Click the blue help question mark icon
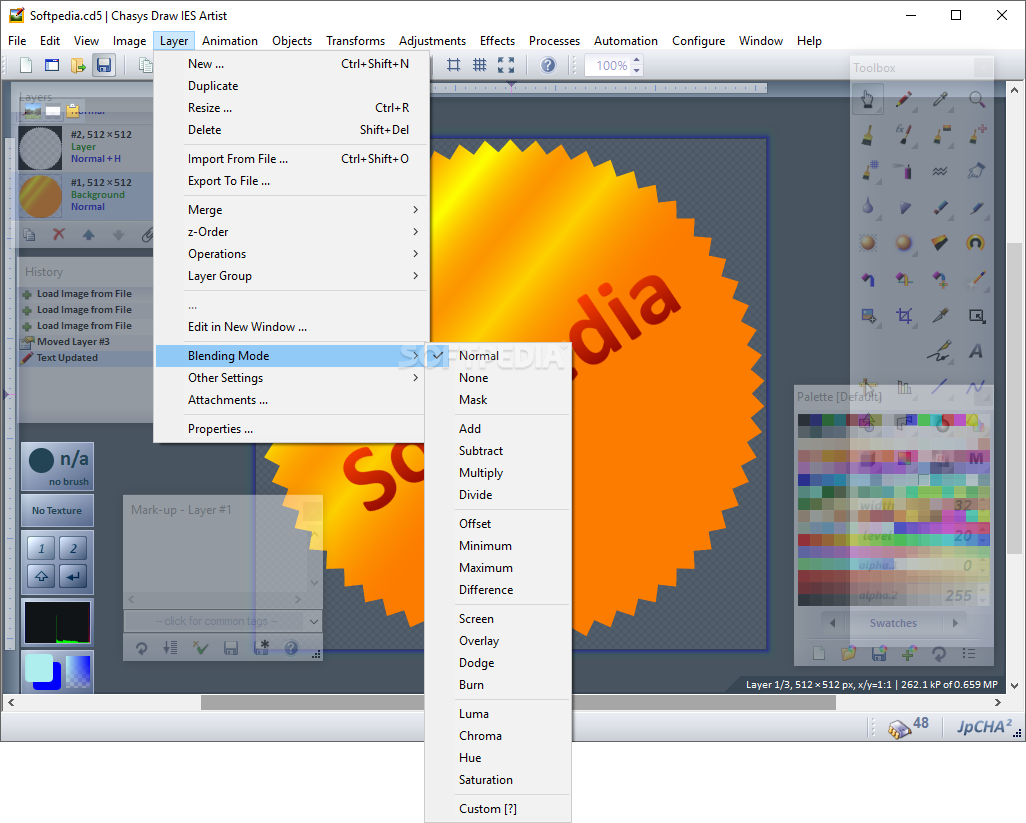Image resolution: width=1026 pixels, height=823 pixels. [548, 65]
